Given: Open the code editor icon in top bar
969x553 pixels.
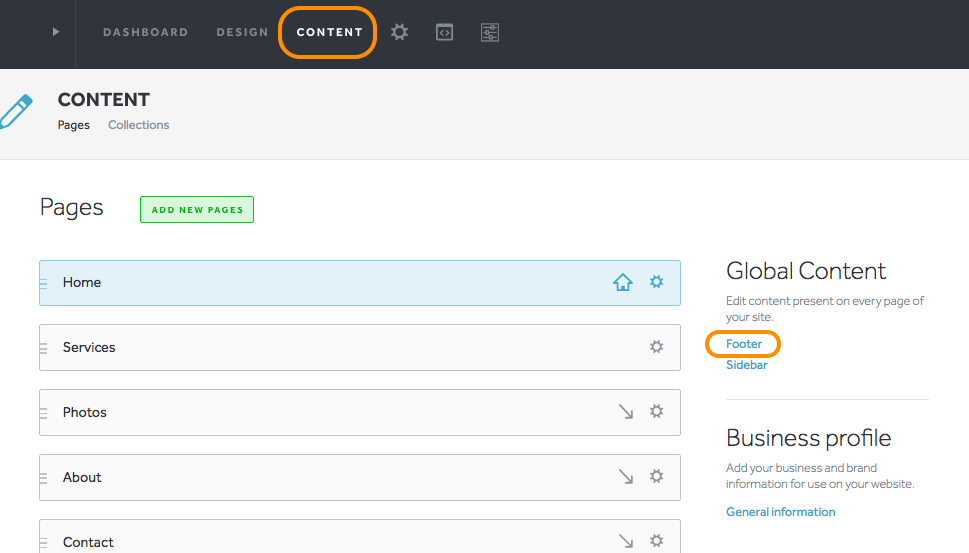Looking at the screenshot, I should coord(444,32).
